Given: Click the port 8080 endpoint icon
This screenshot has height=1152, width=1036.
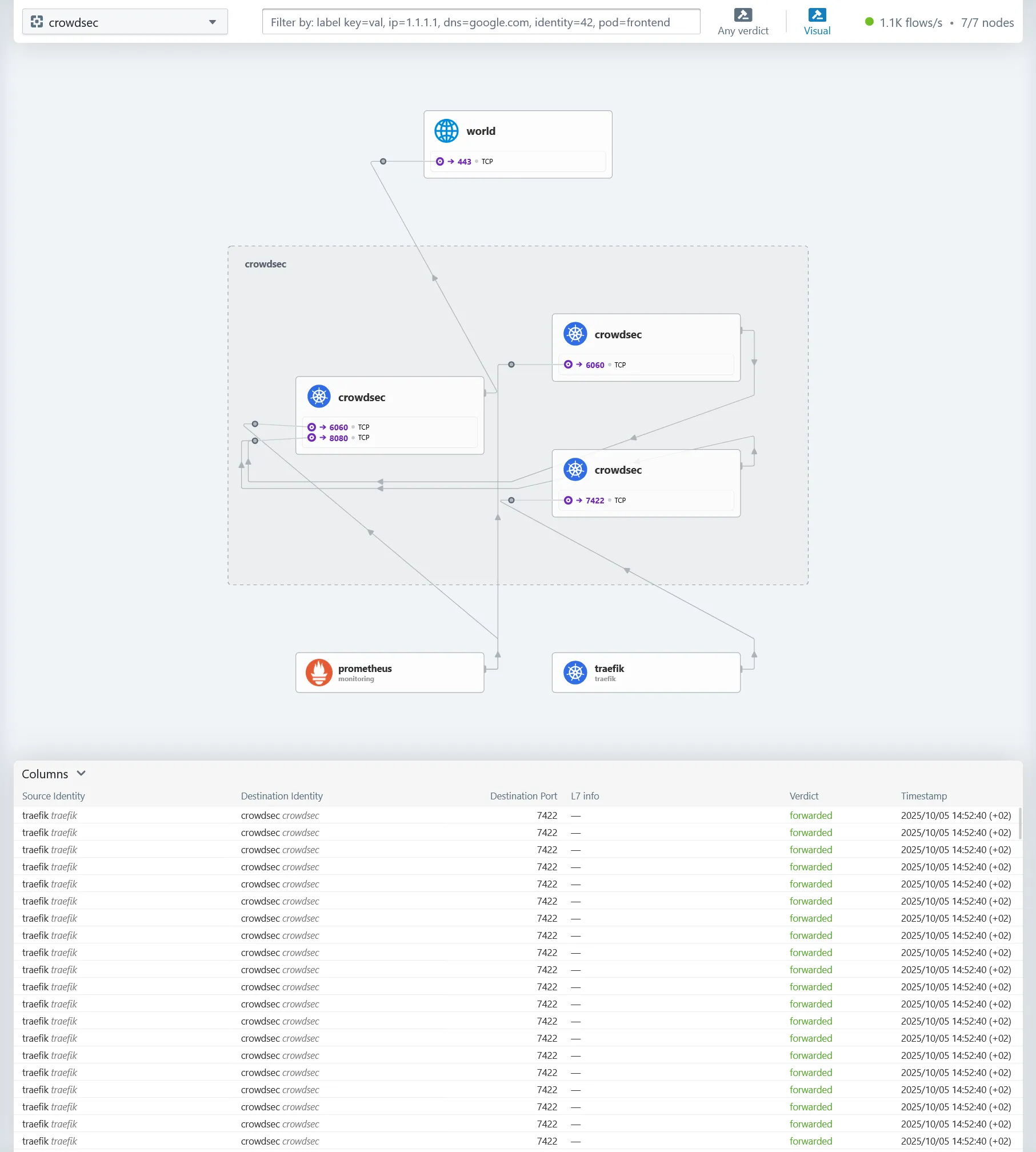Looking at the screenshot, I should pos(312,438).
